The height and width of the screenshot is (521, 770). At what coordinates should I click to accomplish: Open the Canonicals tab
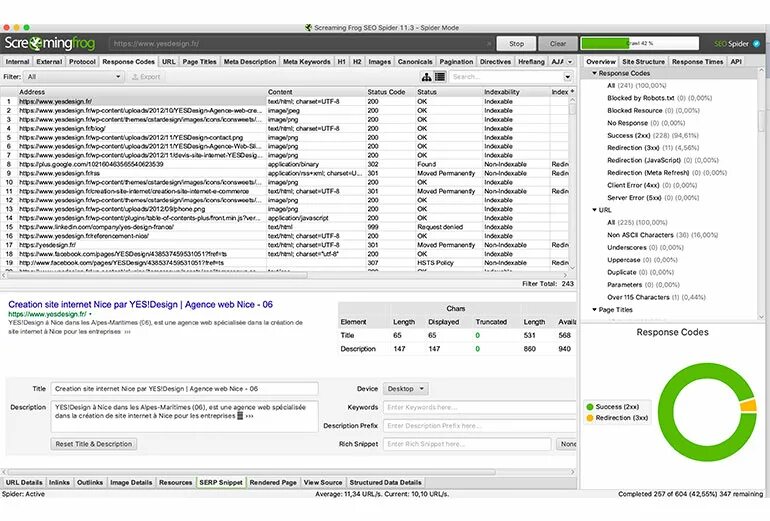[415, 62]
